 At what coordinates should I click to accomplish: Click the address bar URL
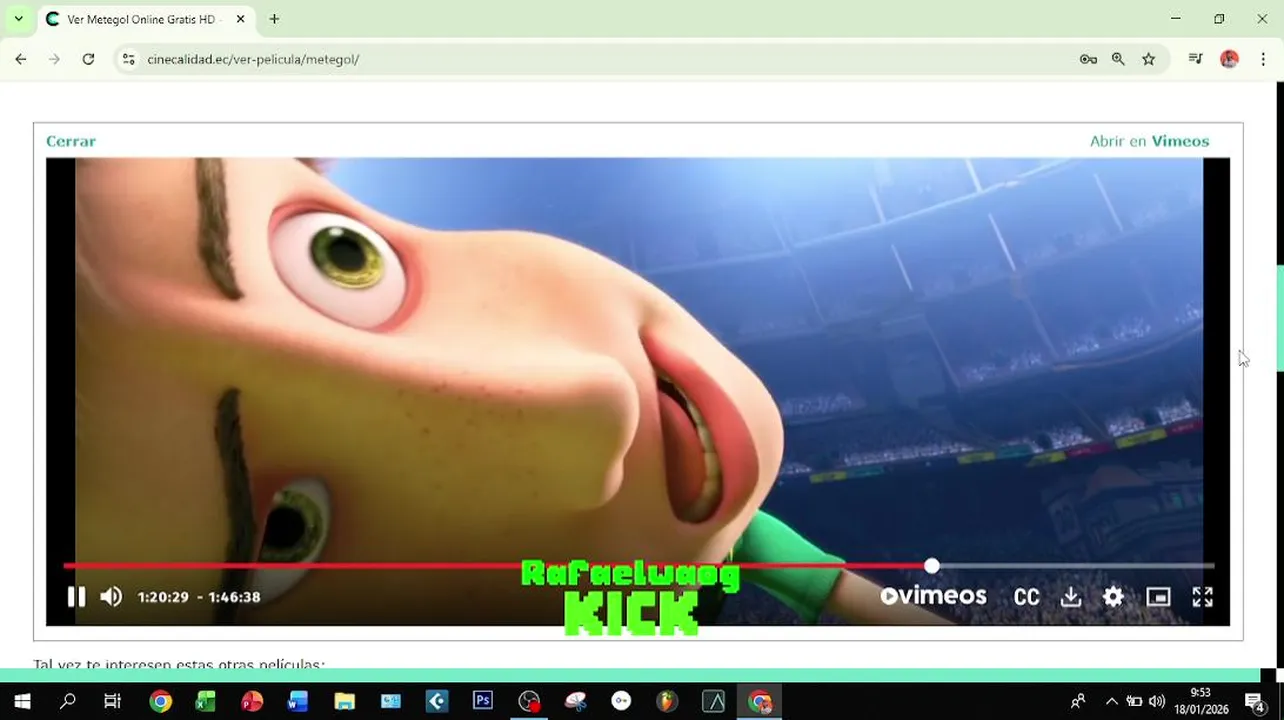click(253, 59)
